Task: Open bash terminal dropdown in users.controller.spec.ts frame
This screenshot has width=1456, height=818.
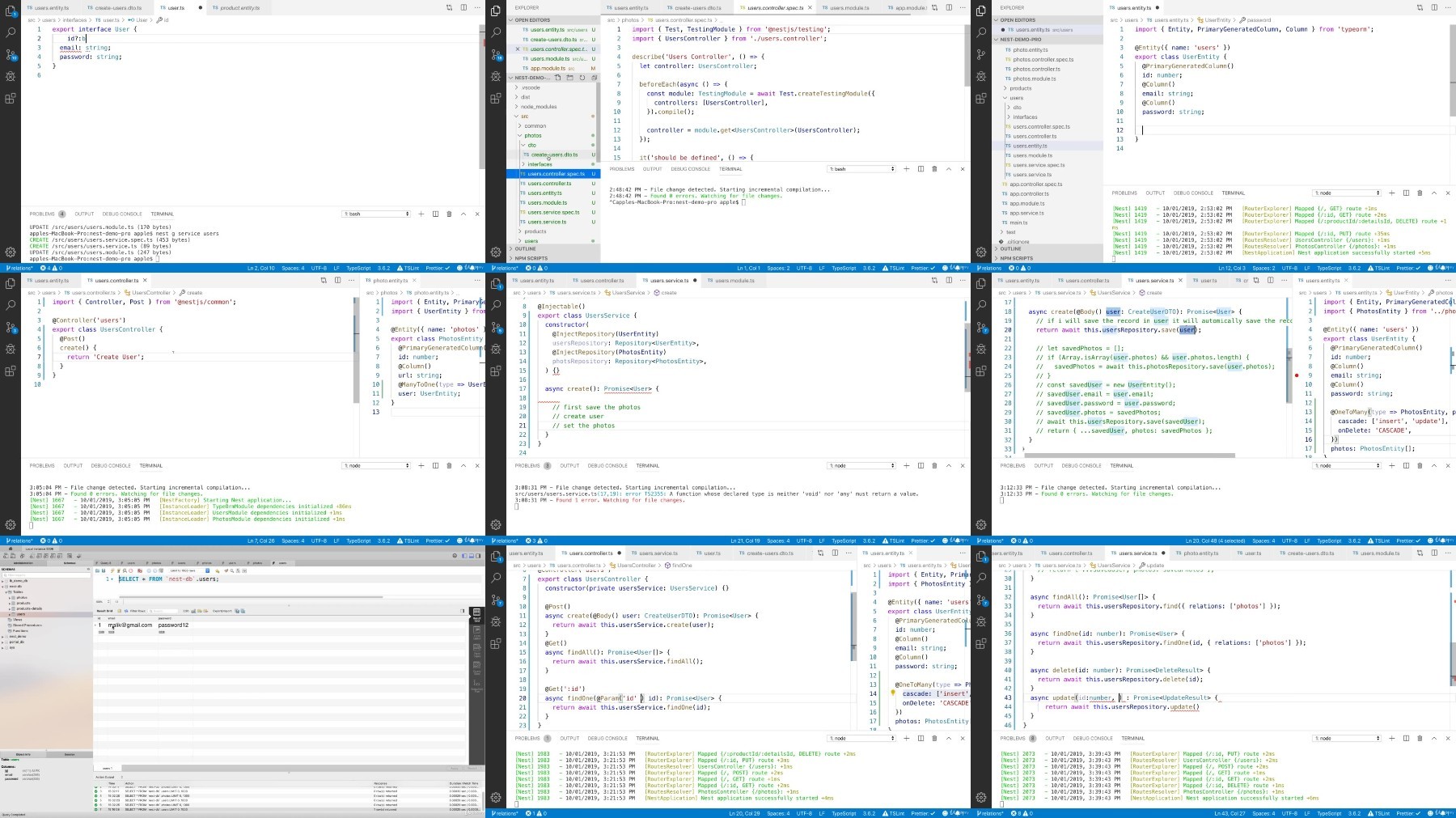Action: coord(861,169)
